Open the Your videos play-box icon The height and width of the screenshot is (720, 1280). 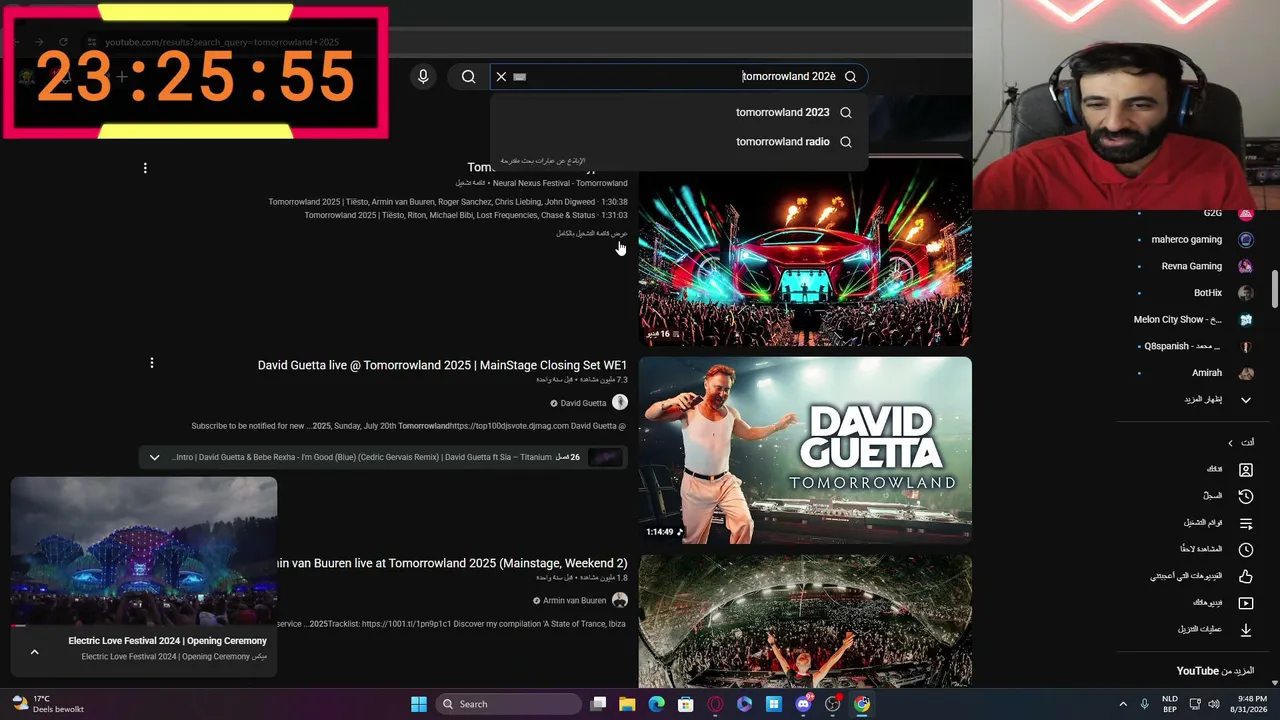click(x=1246, y=603)
